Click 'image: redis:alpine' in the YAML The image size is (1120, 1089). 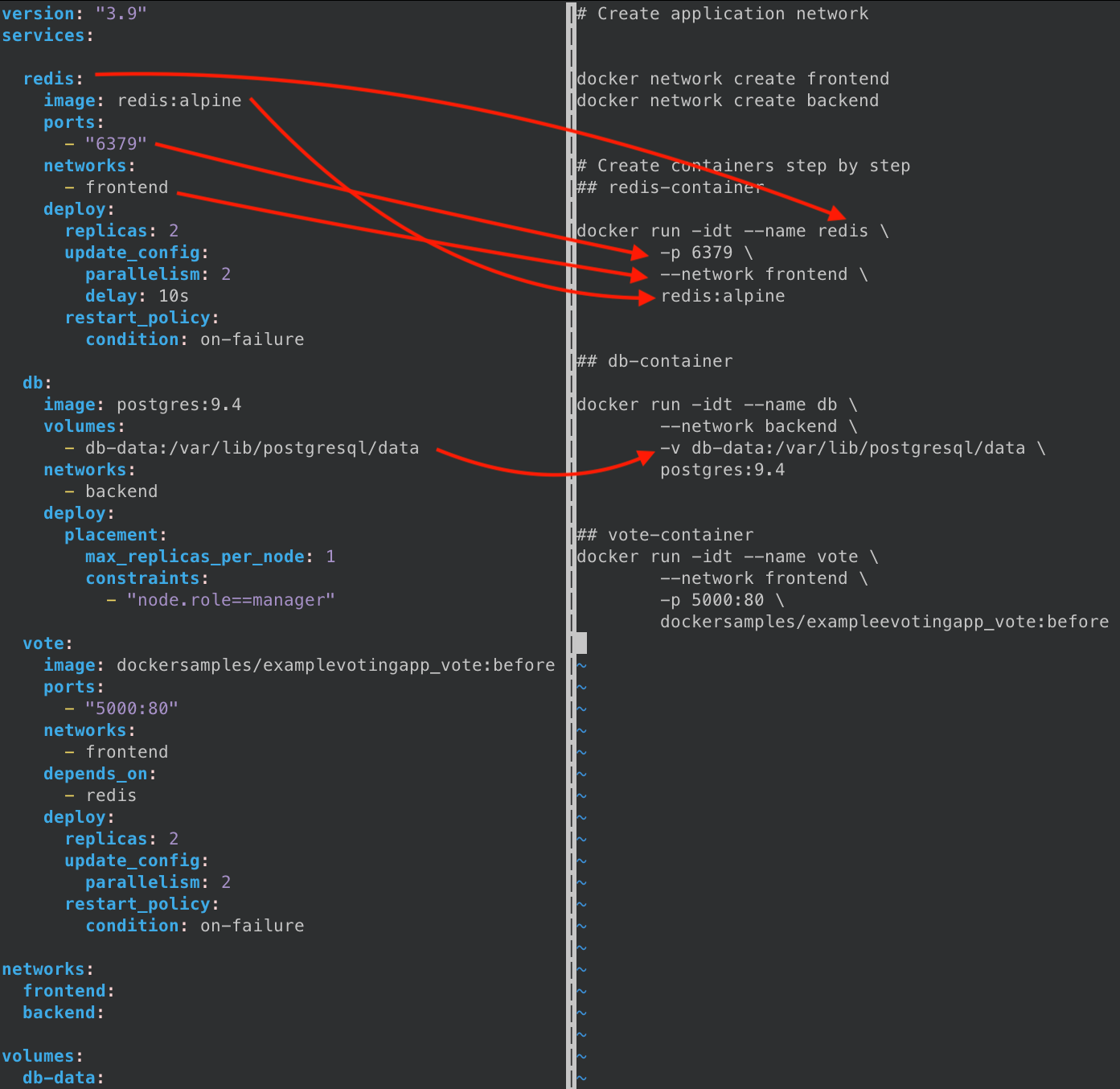click(142, 101)
